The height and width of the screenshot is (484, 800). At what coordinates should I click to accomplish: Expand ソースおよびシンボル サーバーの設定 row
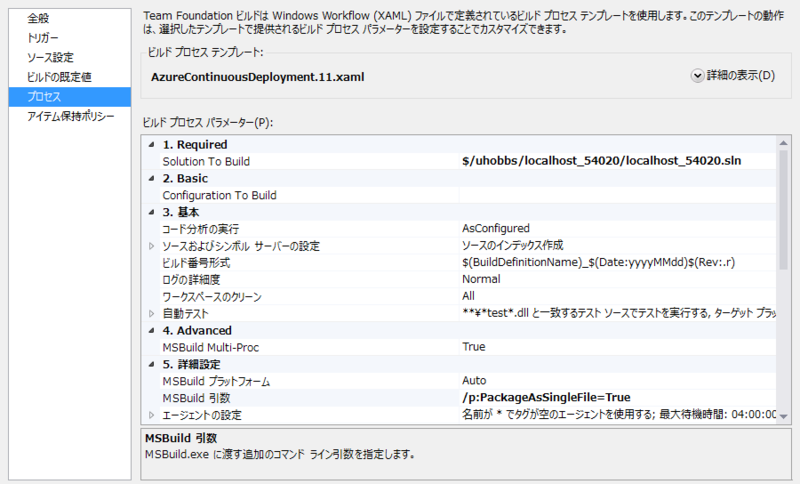pyautogui.click(x=152, y=246)
